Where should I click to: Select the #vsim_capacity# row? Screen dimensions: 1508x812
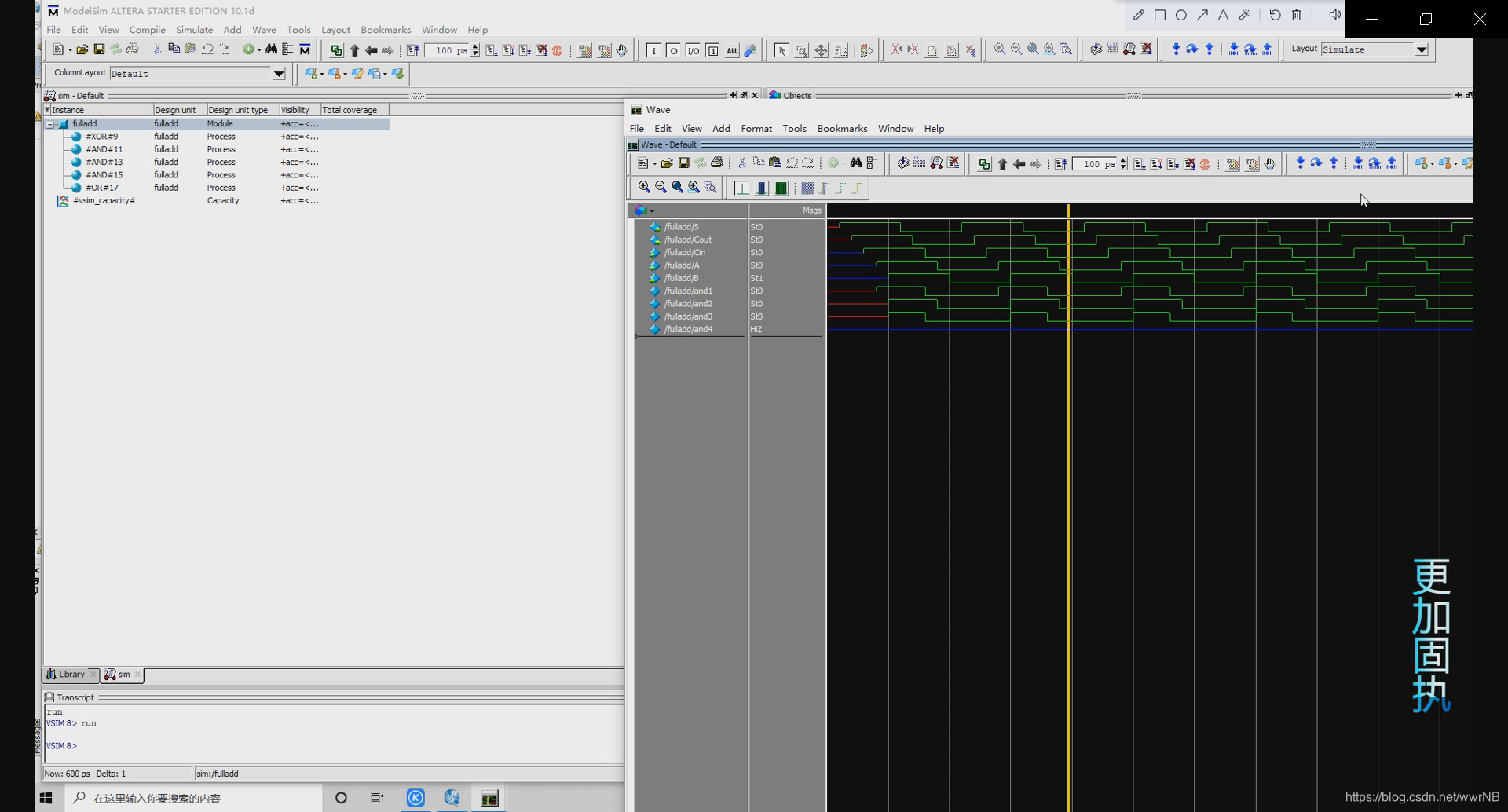click(x=216, y=201)
